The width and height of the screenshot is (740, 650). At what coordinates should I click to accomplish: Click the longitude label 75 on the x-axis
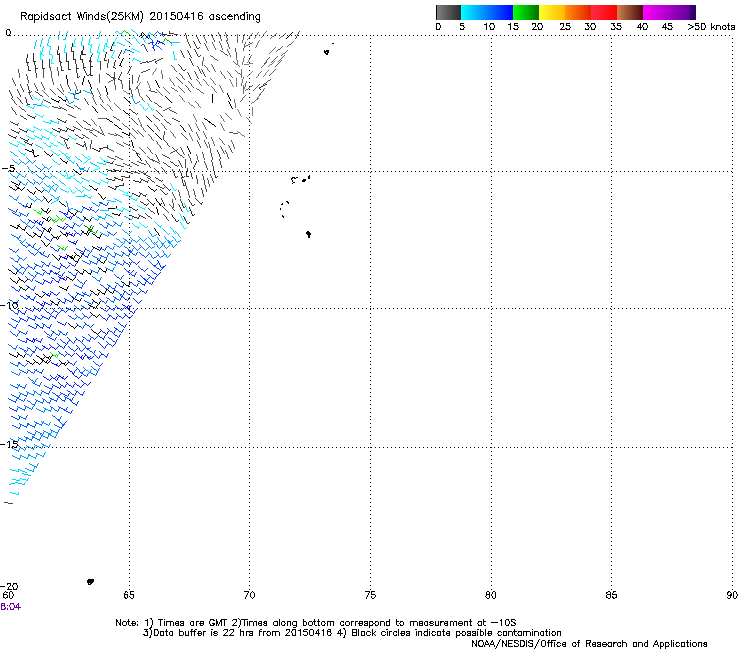370,595
